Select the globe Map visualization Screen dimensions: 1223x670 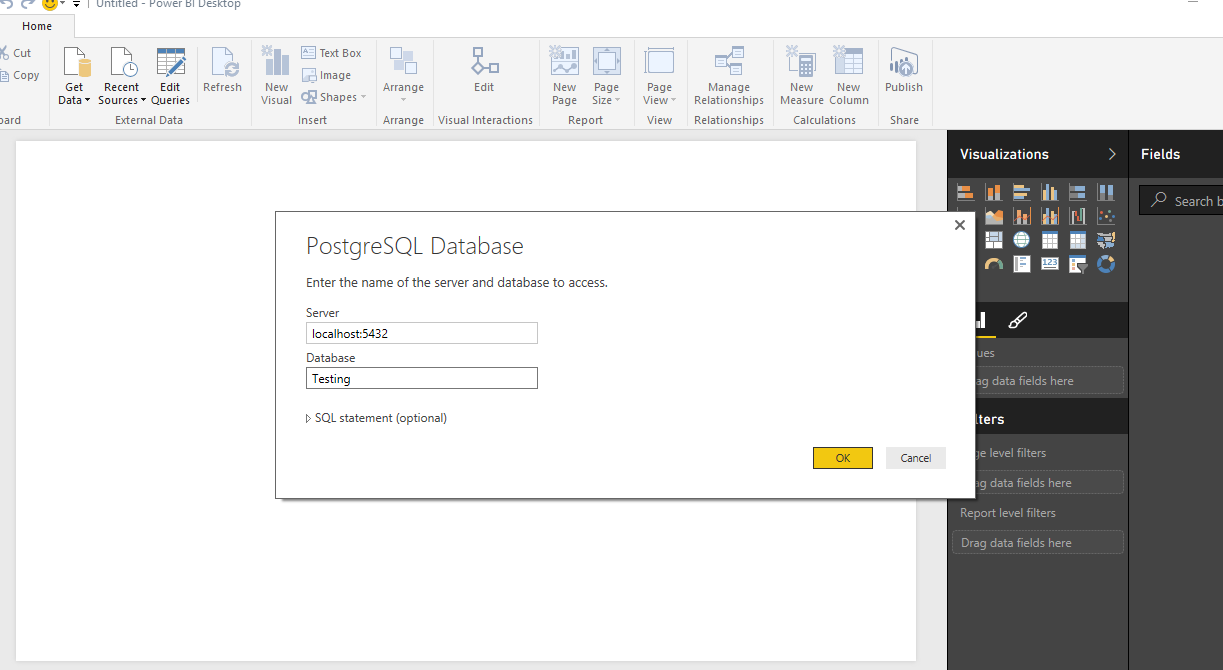click(1021, 240)
